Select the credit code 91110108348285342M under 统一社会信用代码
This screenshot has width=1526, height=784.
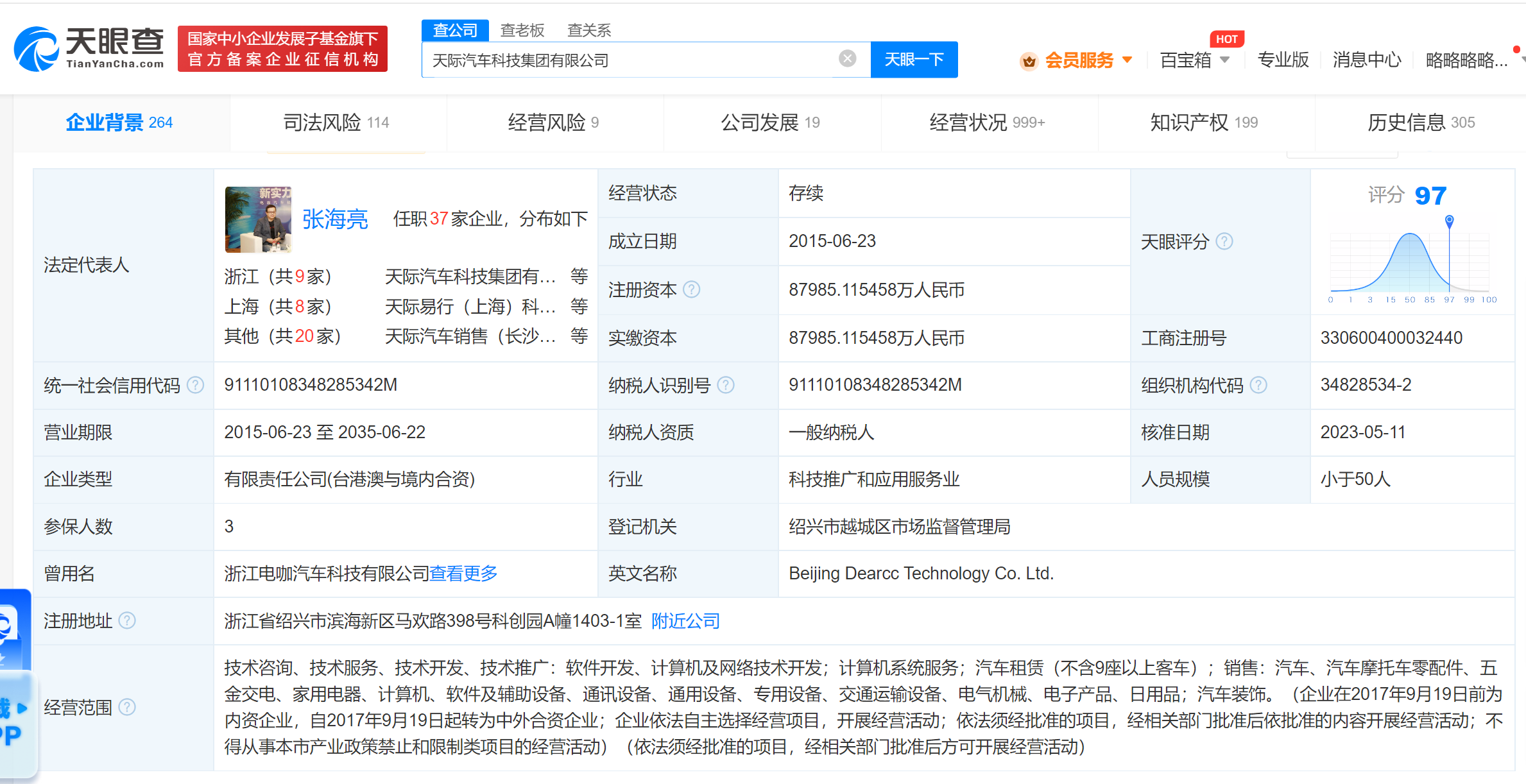[311, 385]
